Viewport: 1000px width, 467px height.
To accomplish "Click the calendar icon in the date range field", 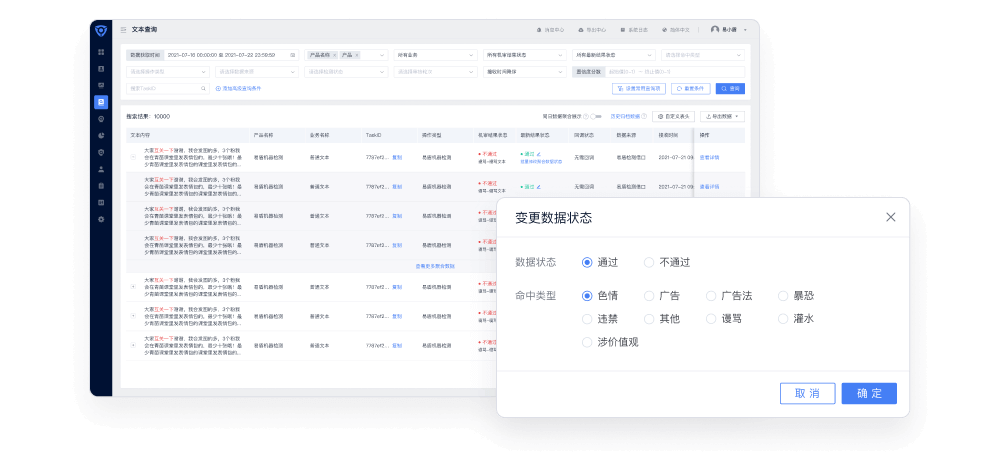I will tap(293, 56).
